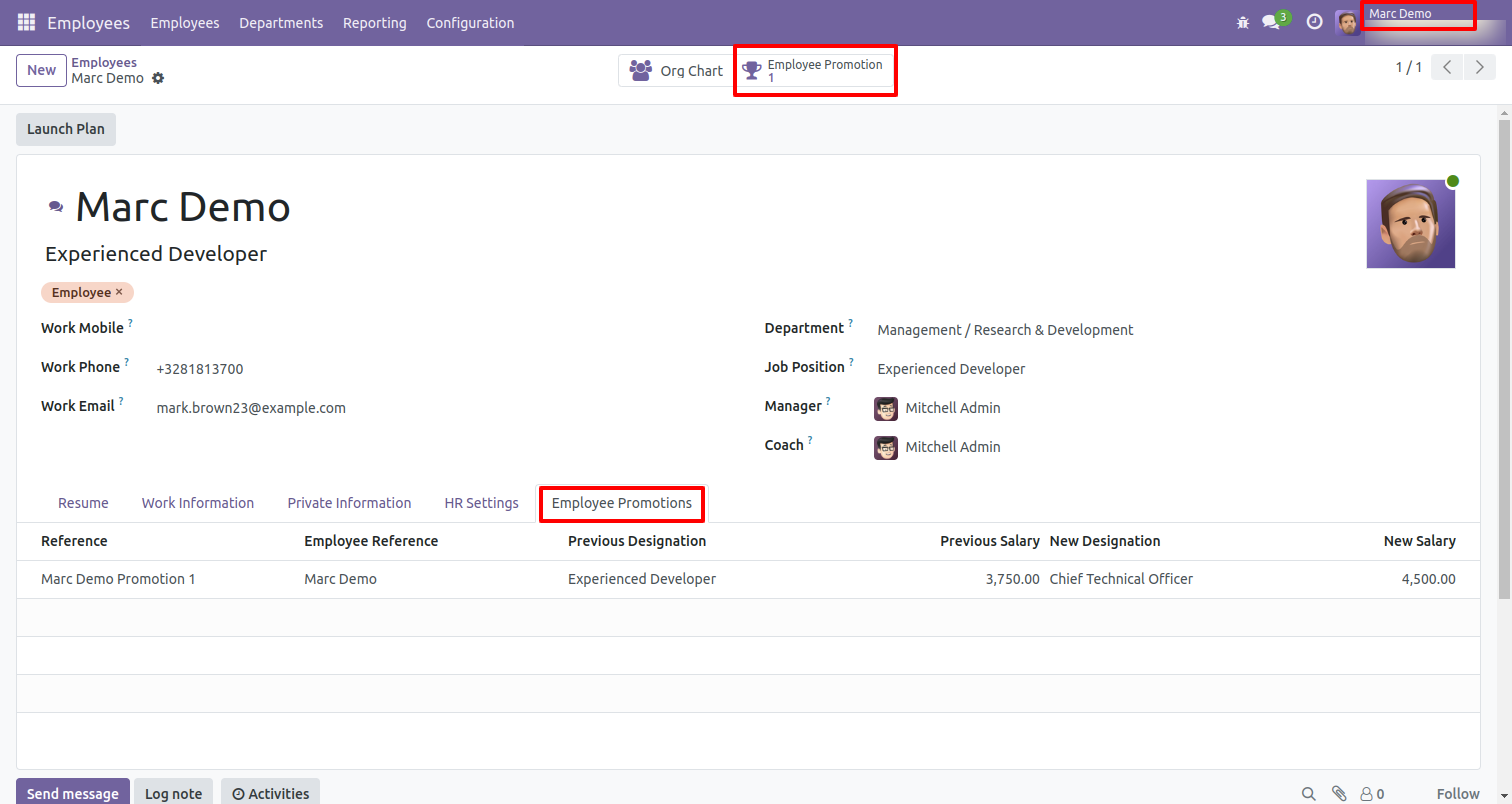
Task: Click the Launch Plan button
Action: point(66,129)
